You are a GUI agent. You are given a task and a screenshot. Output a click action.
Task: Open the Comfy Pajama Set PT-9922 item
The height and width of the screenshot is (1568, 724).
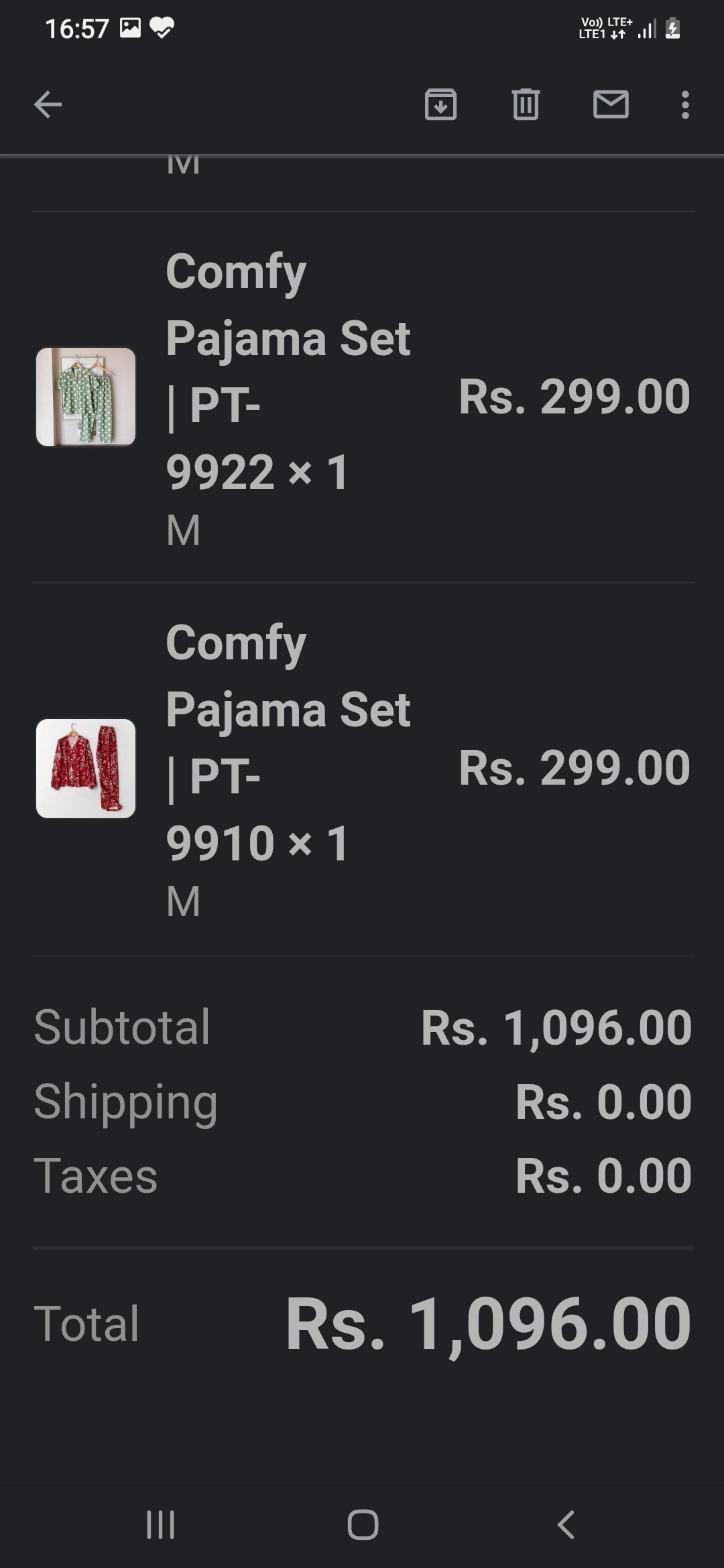[x=288, y=371]
